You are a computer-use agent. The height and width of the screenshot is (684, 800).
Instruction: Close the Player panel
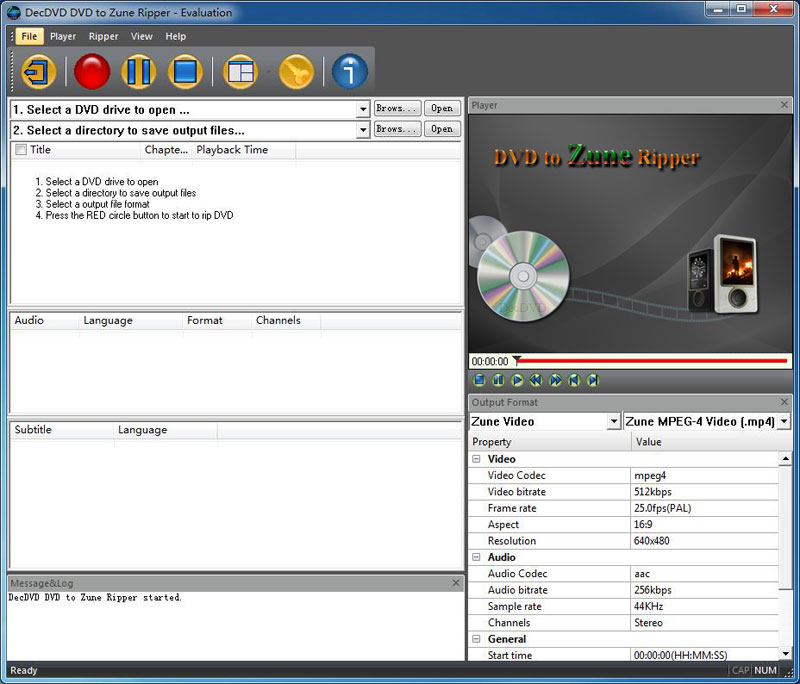[x=784, y=105]
